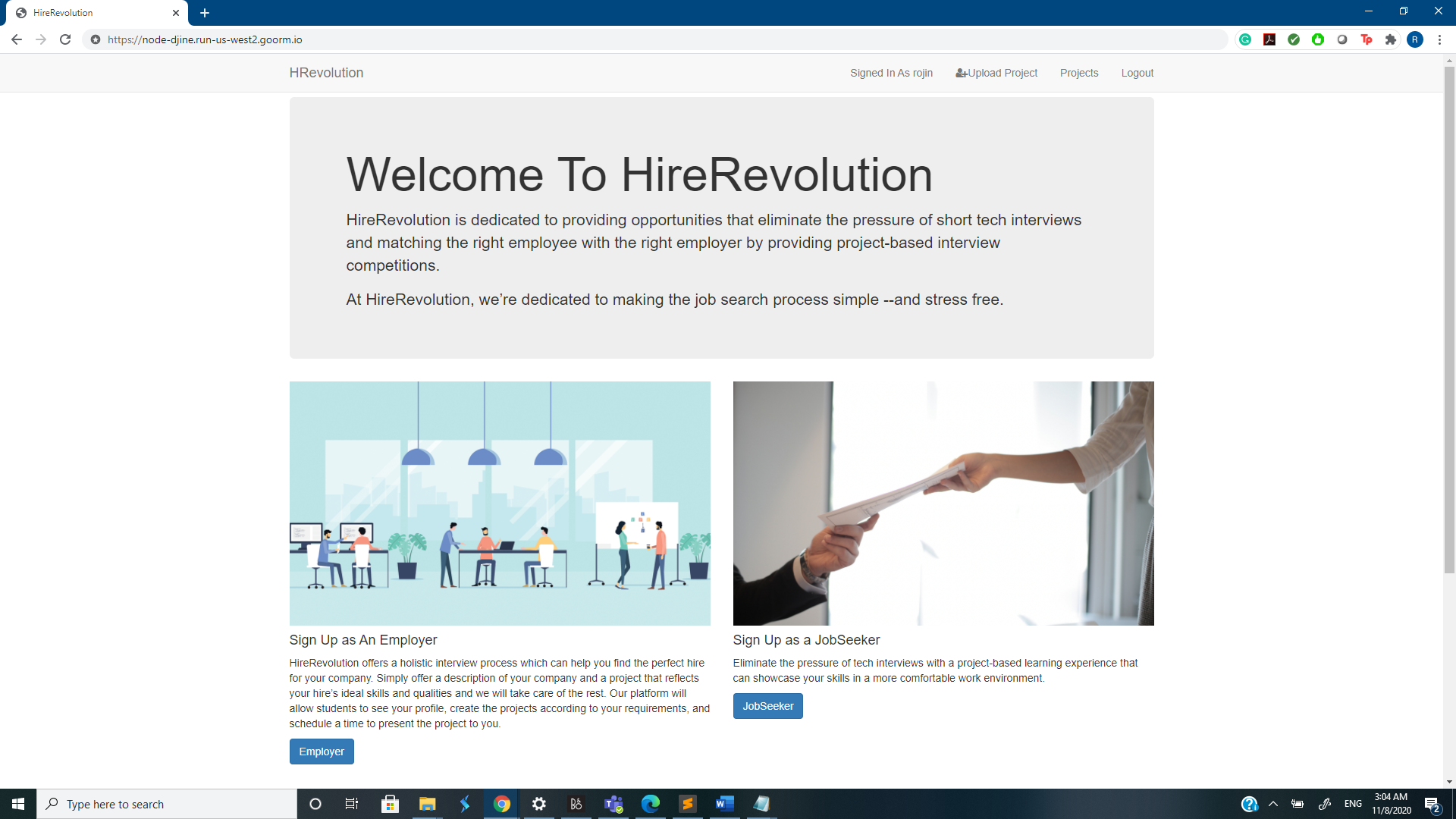
Task: Open the Extensions puzzle piece menu
Action: click(1391, 39)
